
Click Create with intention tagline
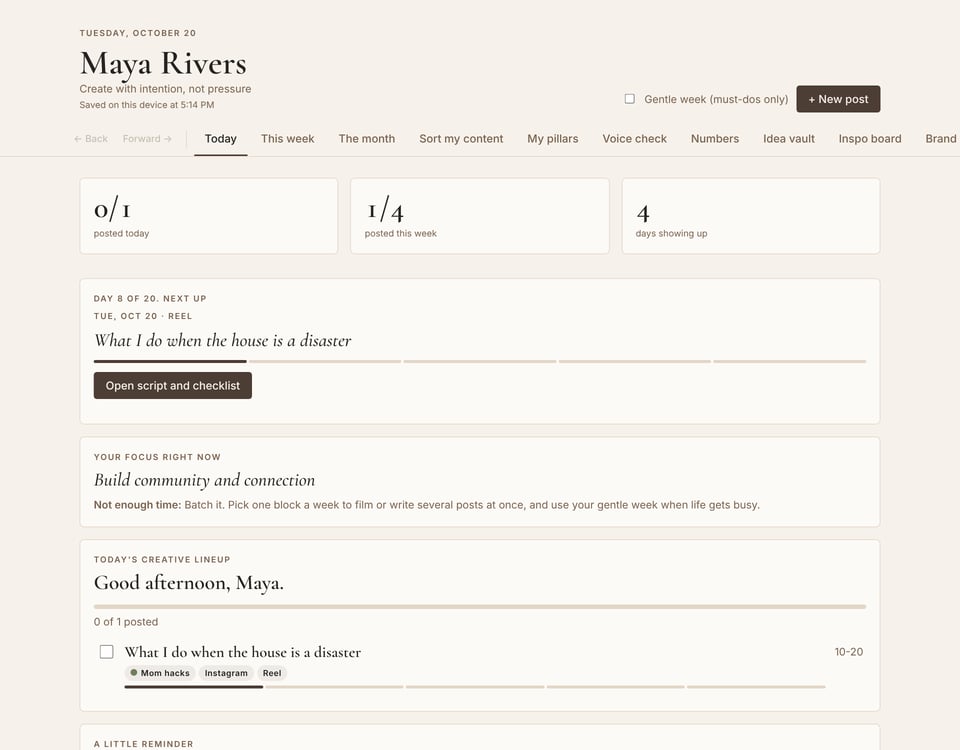click(x=165, y=89)
